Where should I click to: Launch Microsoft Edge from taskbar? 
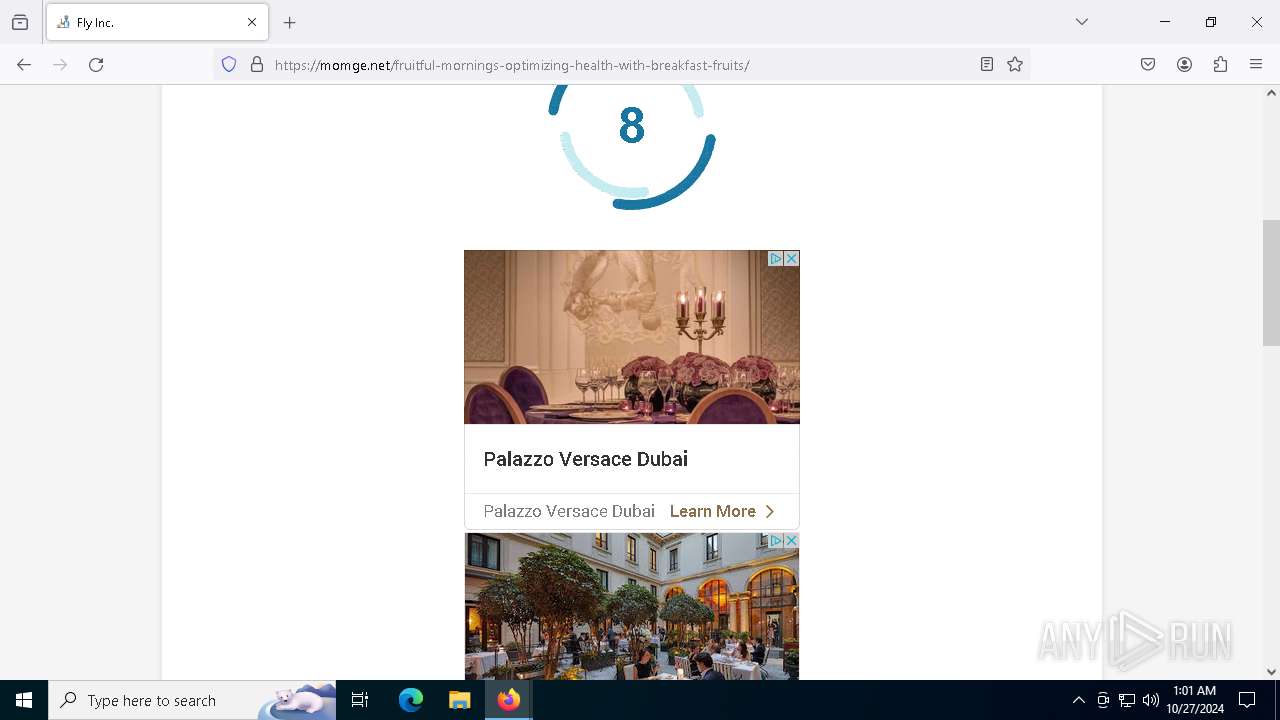pos(411,700)
